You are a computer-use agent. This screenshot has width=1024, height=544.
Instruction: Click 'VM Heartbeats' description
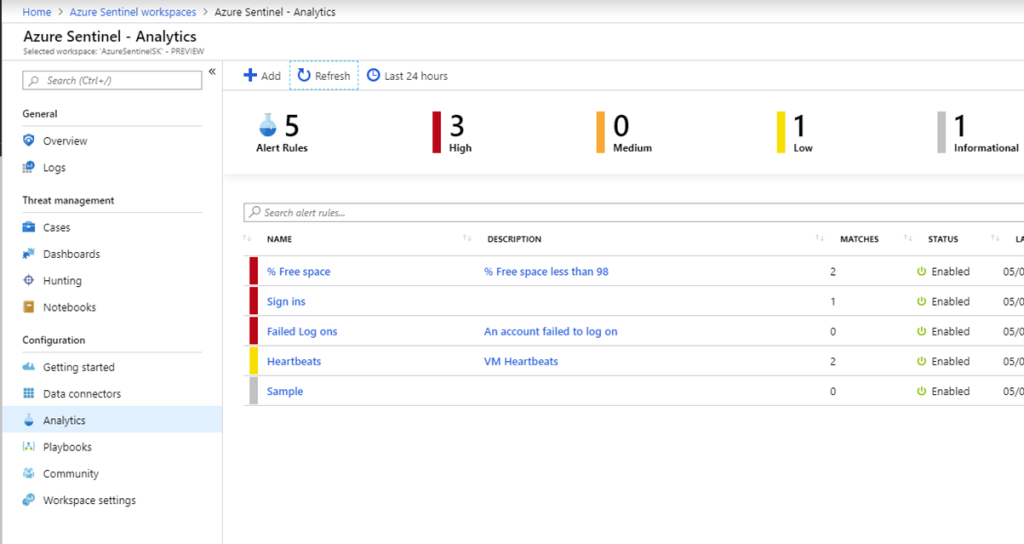[x=521, y=361]
